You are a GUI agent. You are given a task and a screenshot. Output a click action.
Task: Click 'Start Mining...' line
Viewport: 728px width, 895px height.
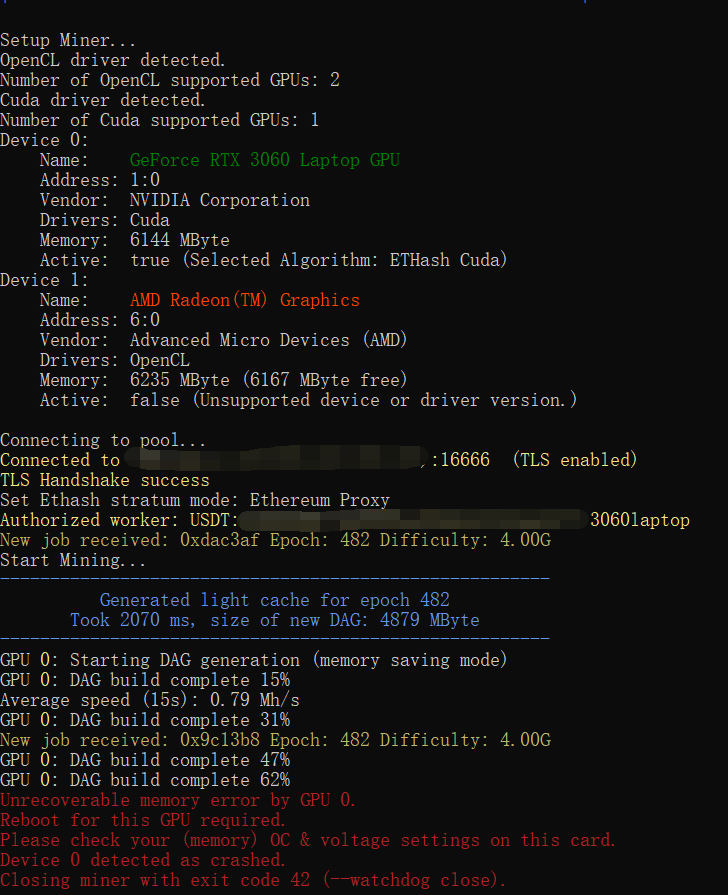click(73, 560)
